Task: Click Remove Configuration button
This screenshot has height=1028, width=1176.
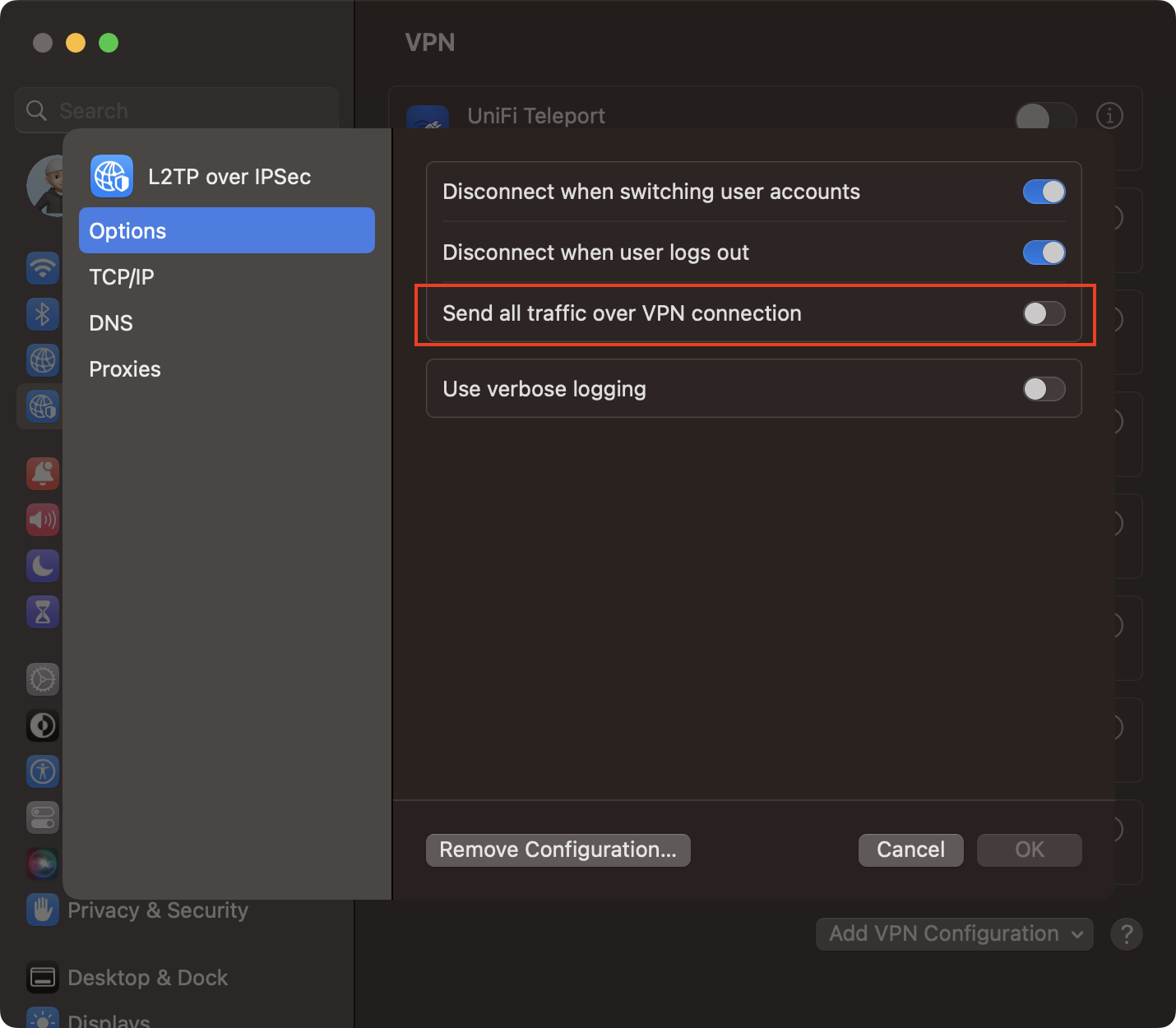Action: [558, 850]
